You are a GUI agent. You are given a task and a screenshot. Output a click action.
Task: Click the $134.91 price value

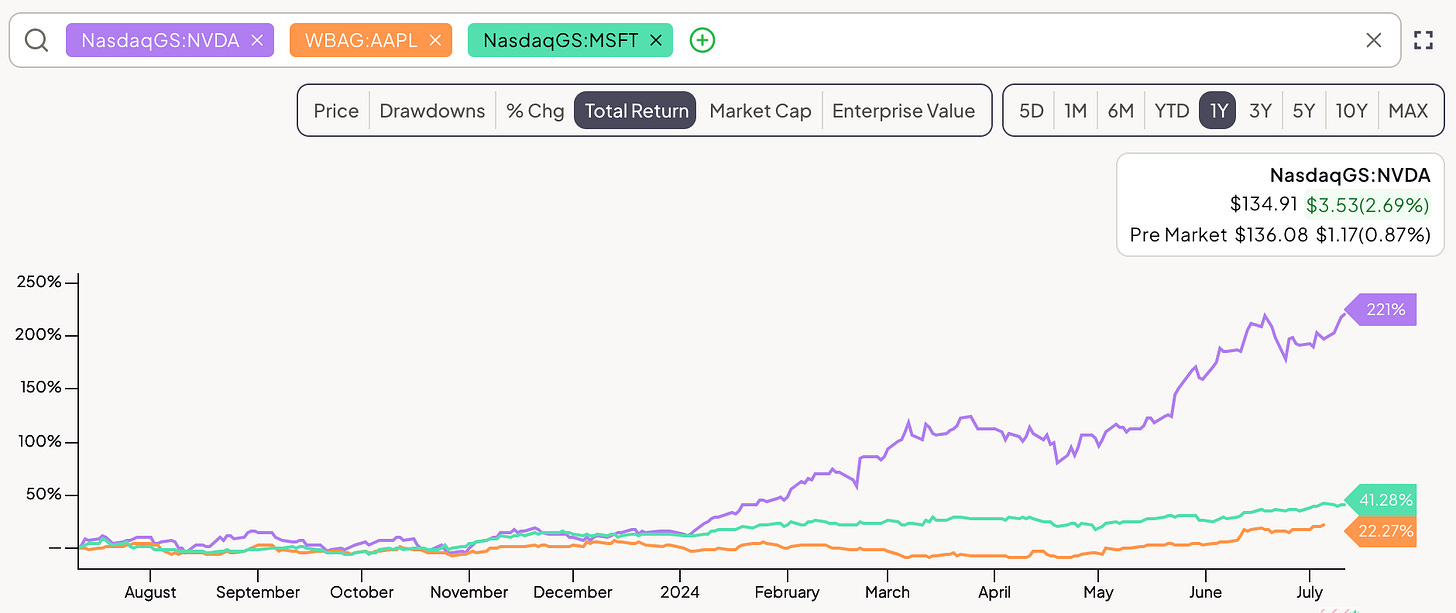(1264, 204)
